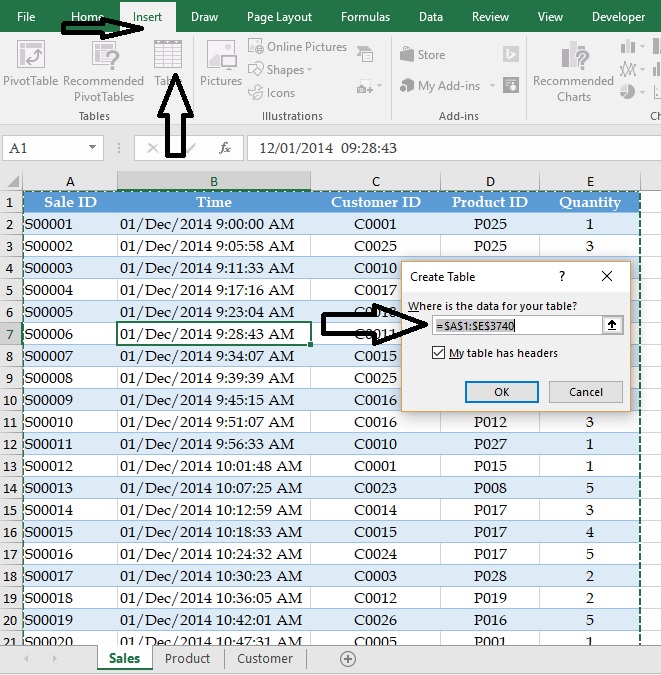The image size is (661, 675).
Task: Select column B header
Action: 214,181
